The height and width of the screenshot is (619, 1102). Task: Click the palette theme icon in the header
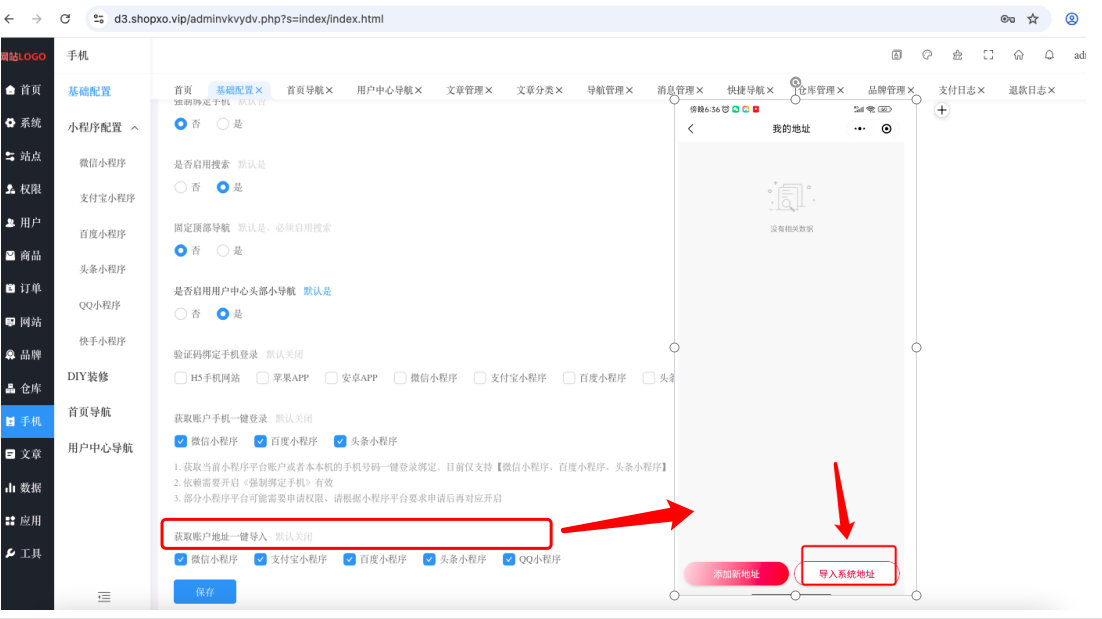927,55
